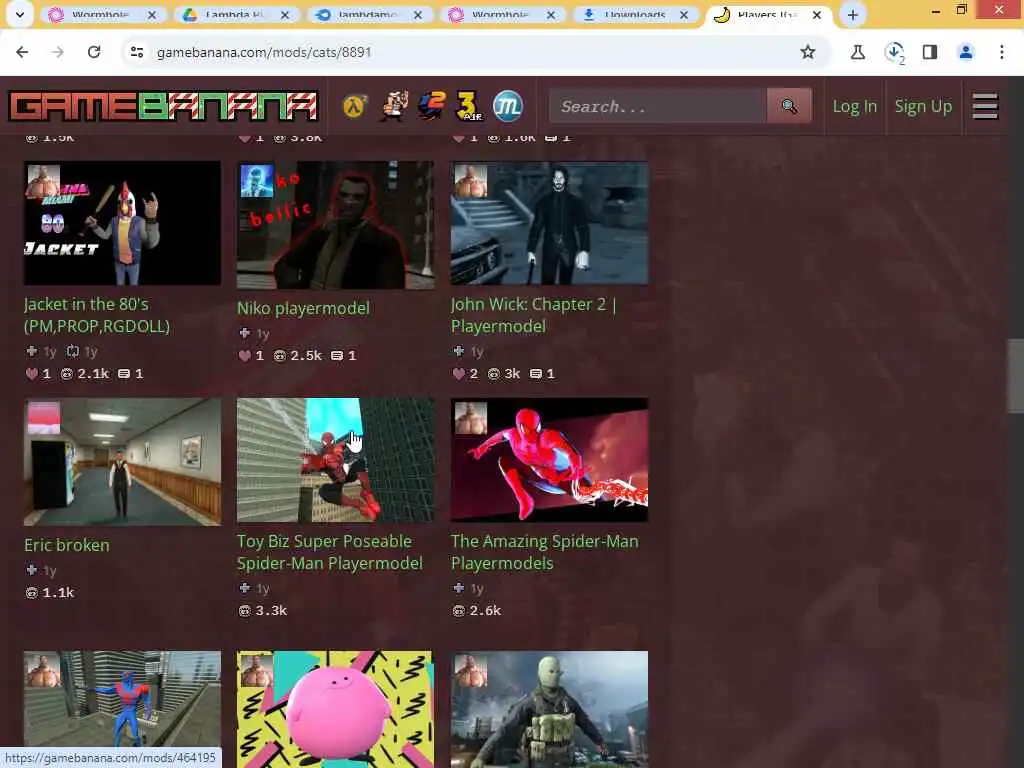Click the address bar URL
The image size is (1024, 768).
264,52
